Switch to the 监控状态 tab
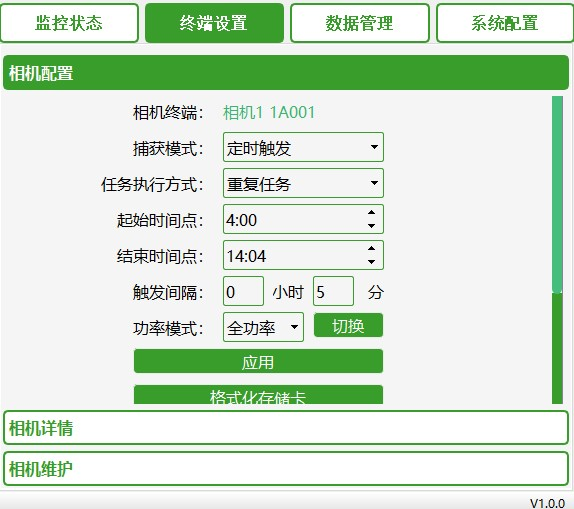Screen dimensions: 574x509 pyautogui.click(x=70, y=23)
